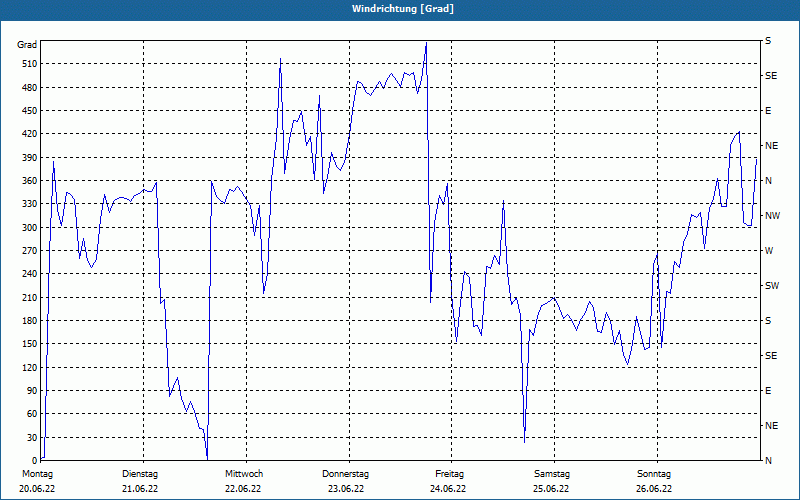Click the 180 value on left axis
Viewport: 800px width, 500px height.
(30, 321)
